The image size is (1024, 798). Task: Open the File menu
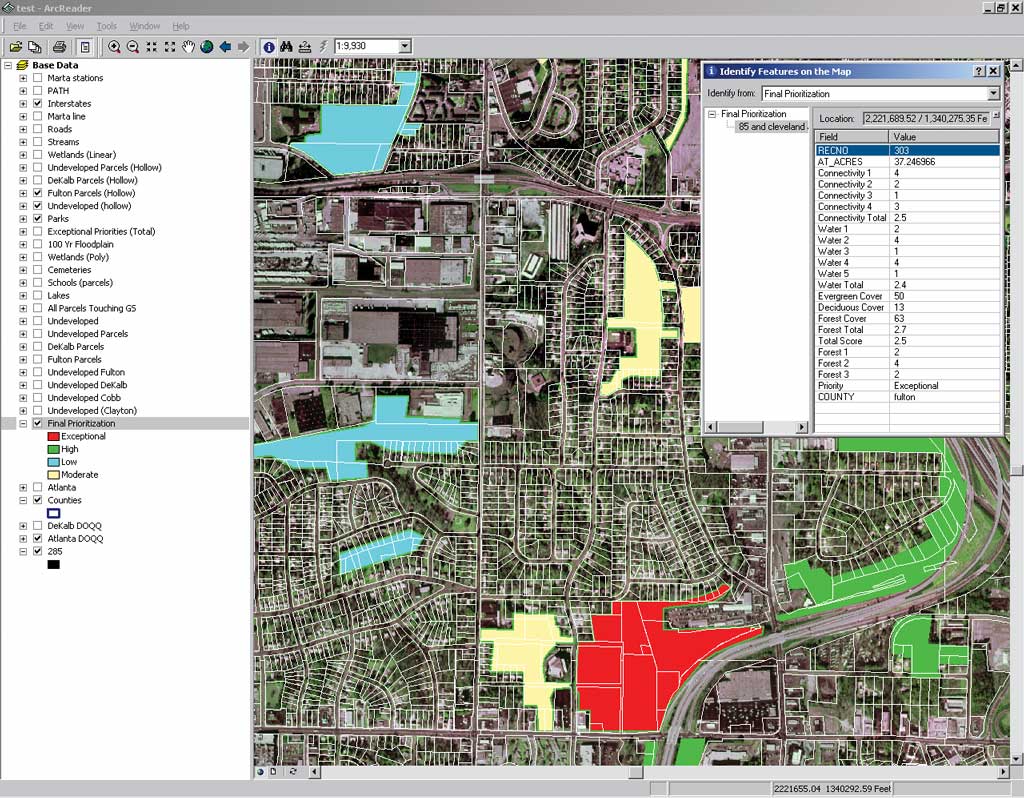pyautogui.click(x=20, y=26)
